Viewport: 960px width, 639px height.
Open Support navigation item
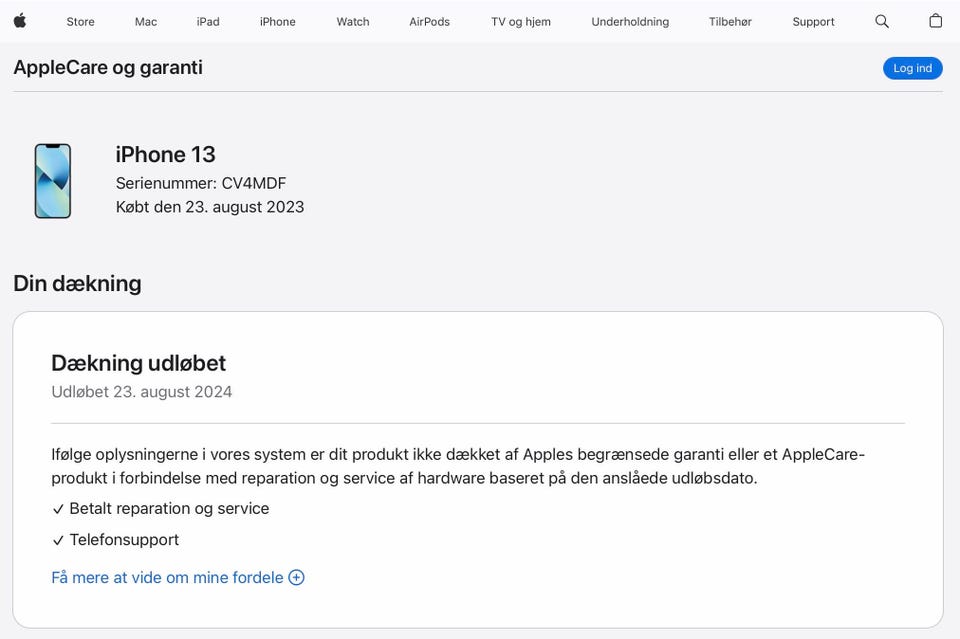pos(813,22)
